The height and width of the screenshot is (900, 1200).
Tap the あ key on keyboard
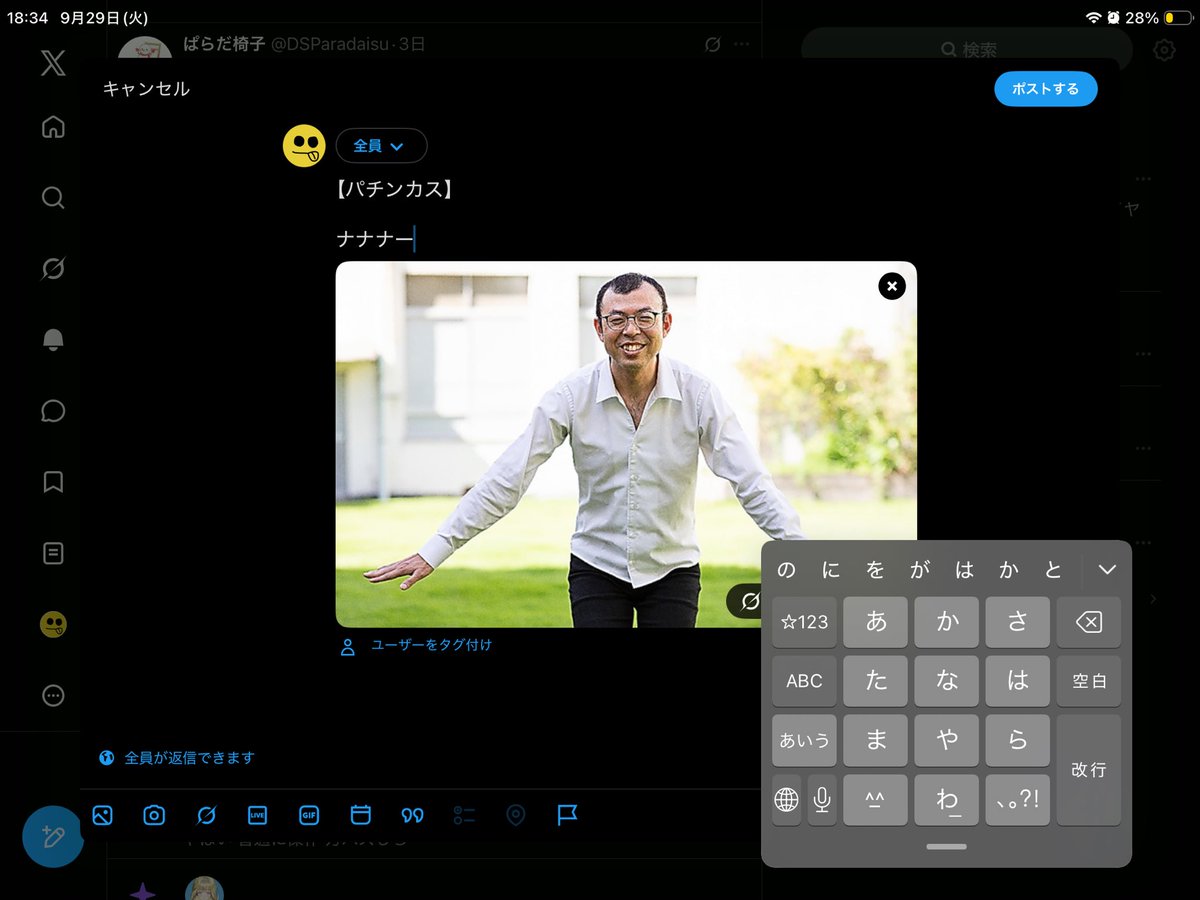pyautogui.click(x=876, y=622)
